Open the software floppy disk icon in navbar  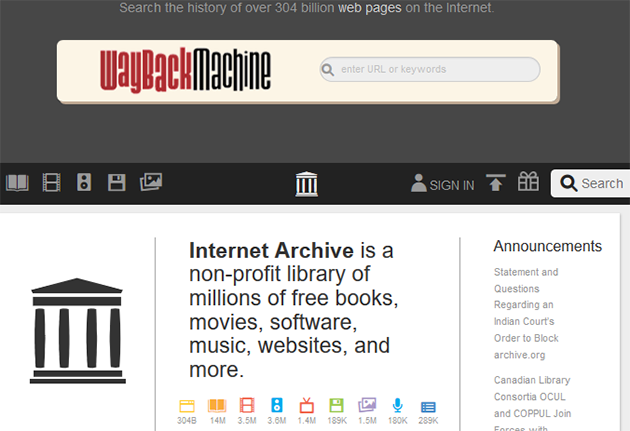(x=116, y=182)
